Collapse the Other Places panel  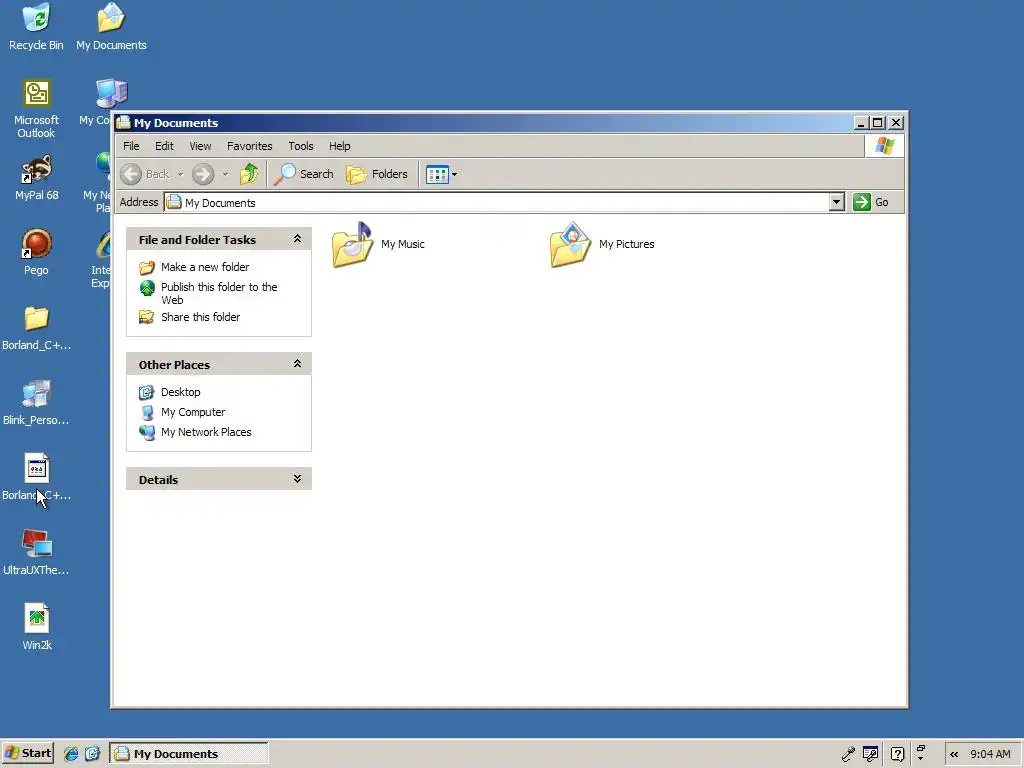(x=297, y=364)
